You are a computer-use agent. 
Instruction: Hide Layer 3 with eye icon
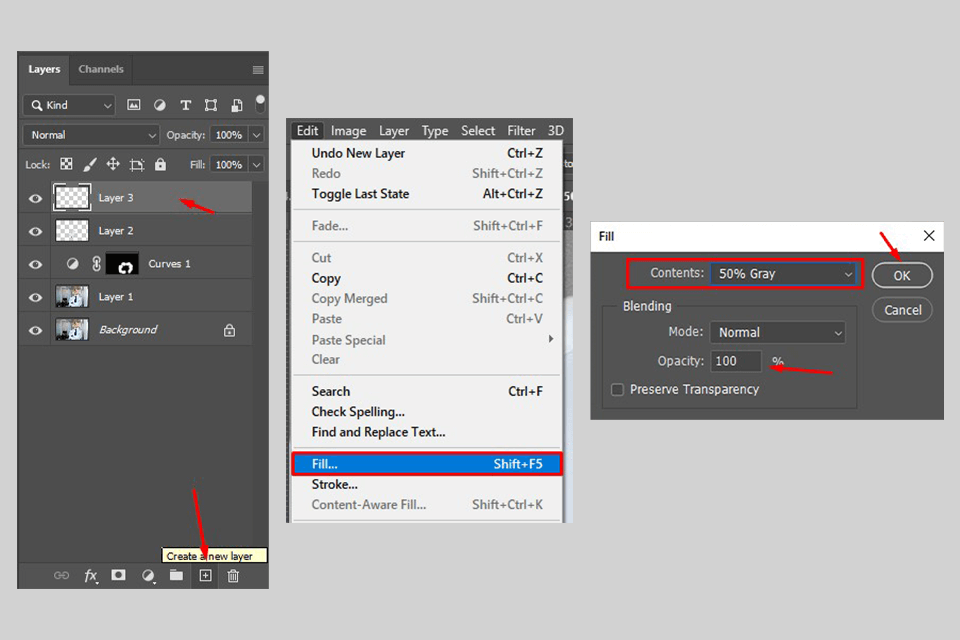[36, 198]
